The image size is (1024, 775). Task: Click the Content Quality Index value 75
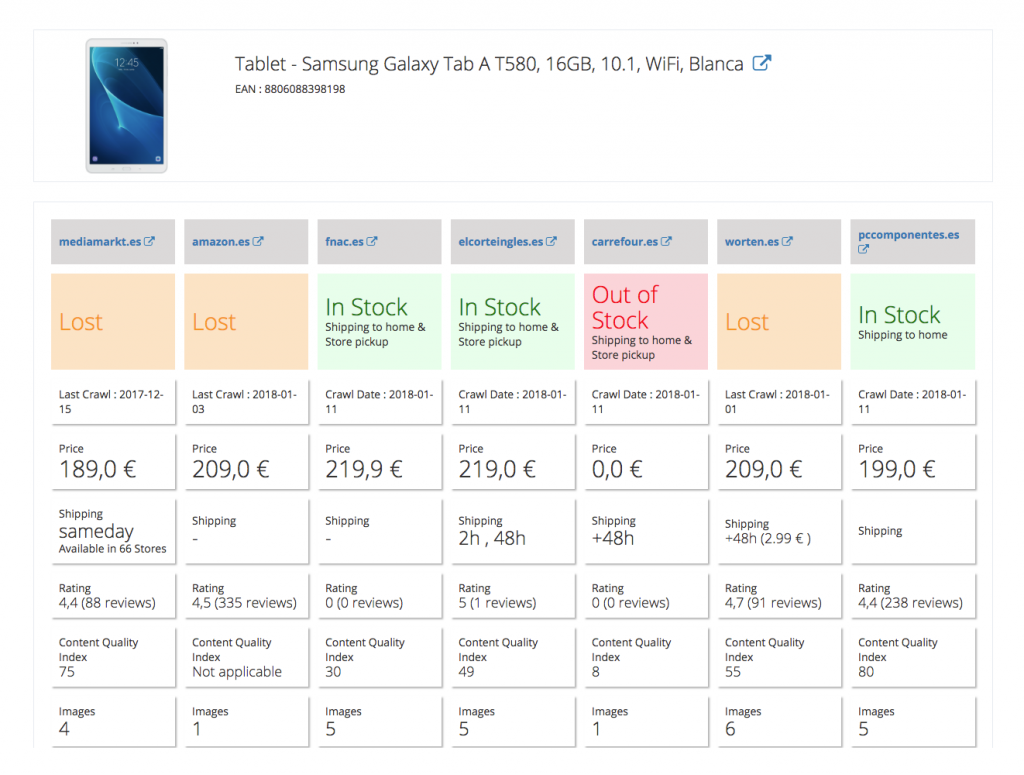point(67,672)
